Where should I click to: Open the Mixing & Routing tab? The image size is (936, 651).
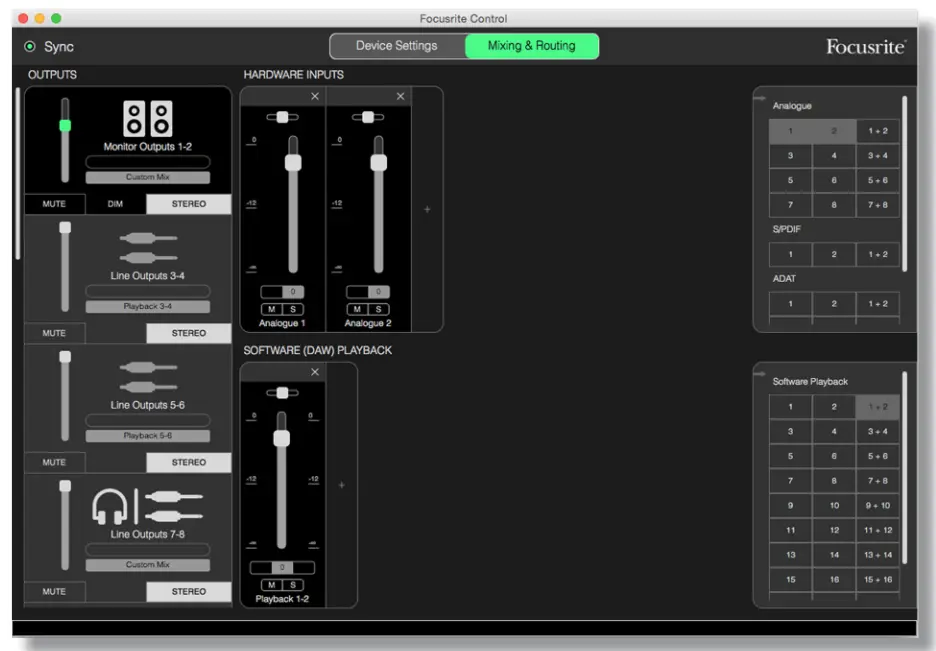pyautogui.click(x=531, y=46)
